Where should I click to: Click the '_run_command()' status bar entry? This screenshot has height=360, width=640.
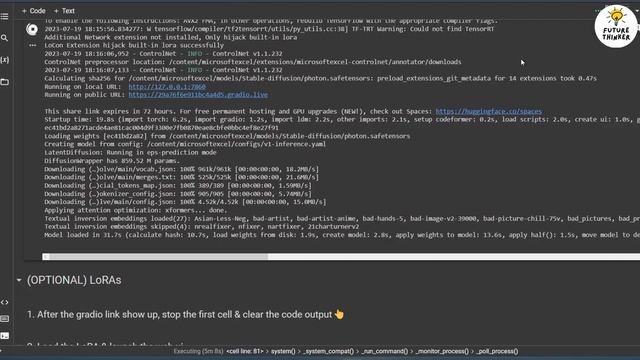tap(384, 351)
